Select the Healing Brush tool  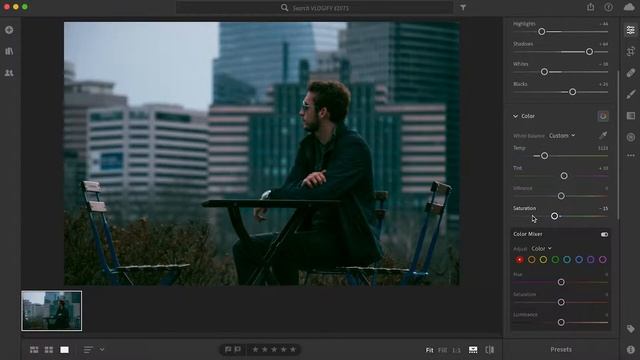tap(631, 73)
